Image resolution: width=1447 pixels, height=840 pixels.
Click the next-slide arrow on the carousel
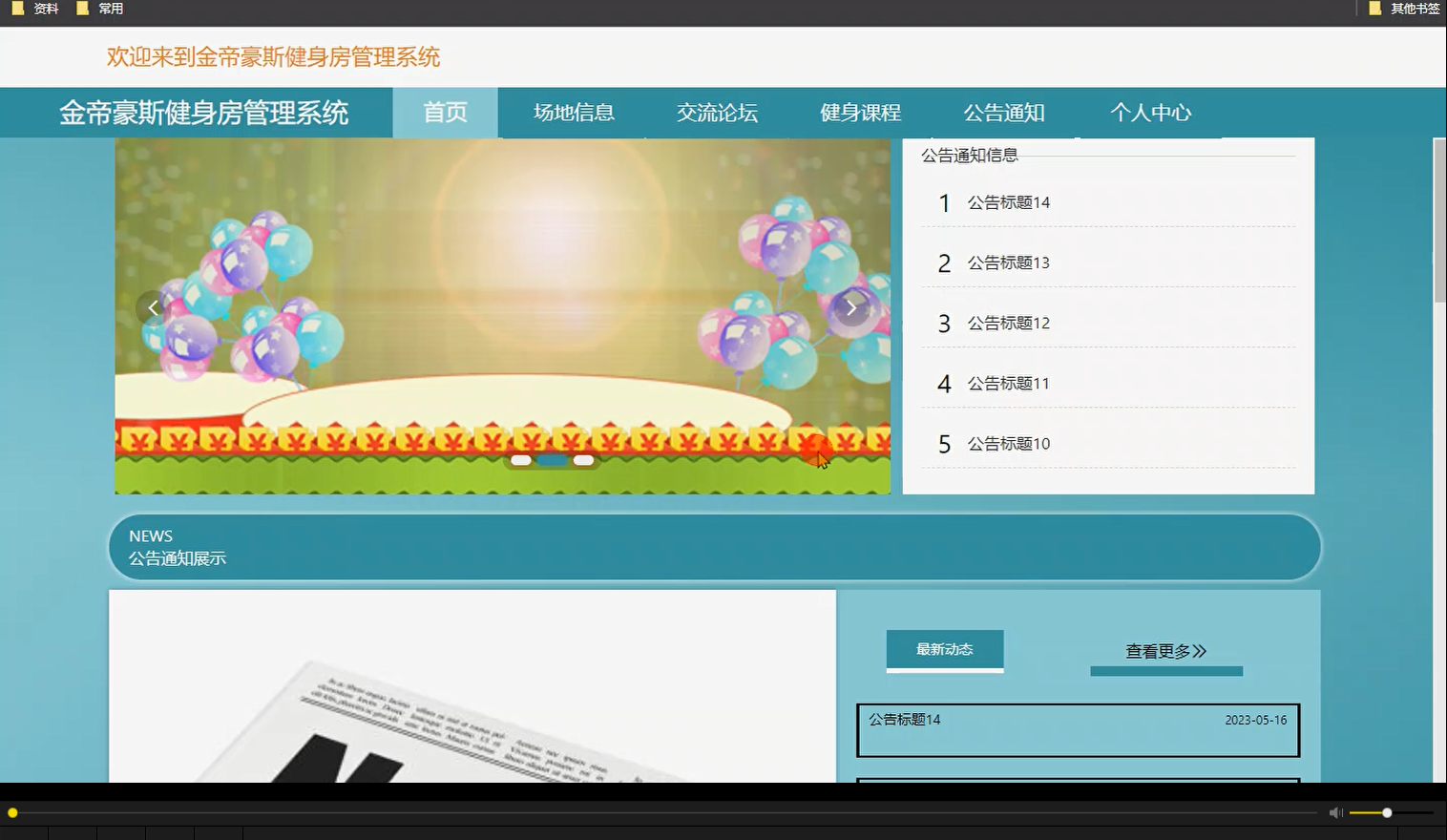coord(850,307)
